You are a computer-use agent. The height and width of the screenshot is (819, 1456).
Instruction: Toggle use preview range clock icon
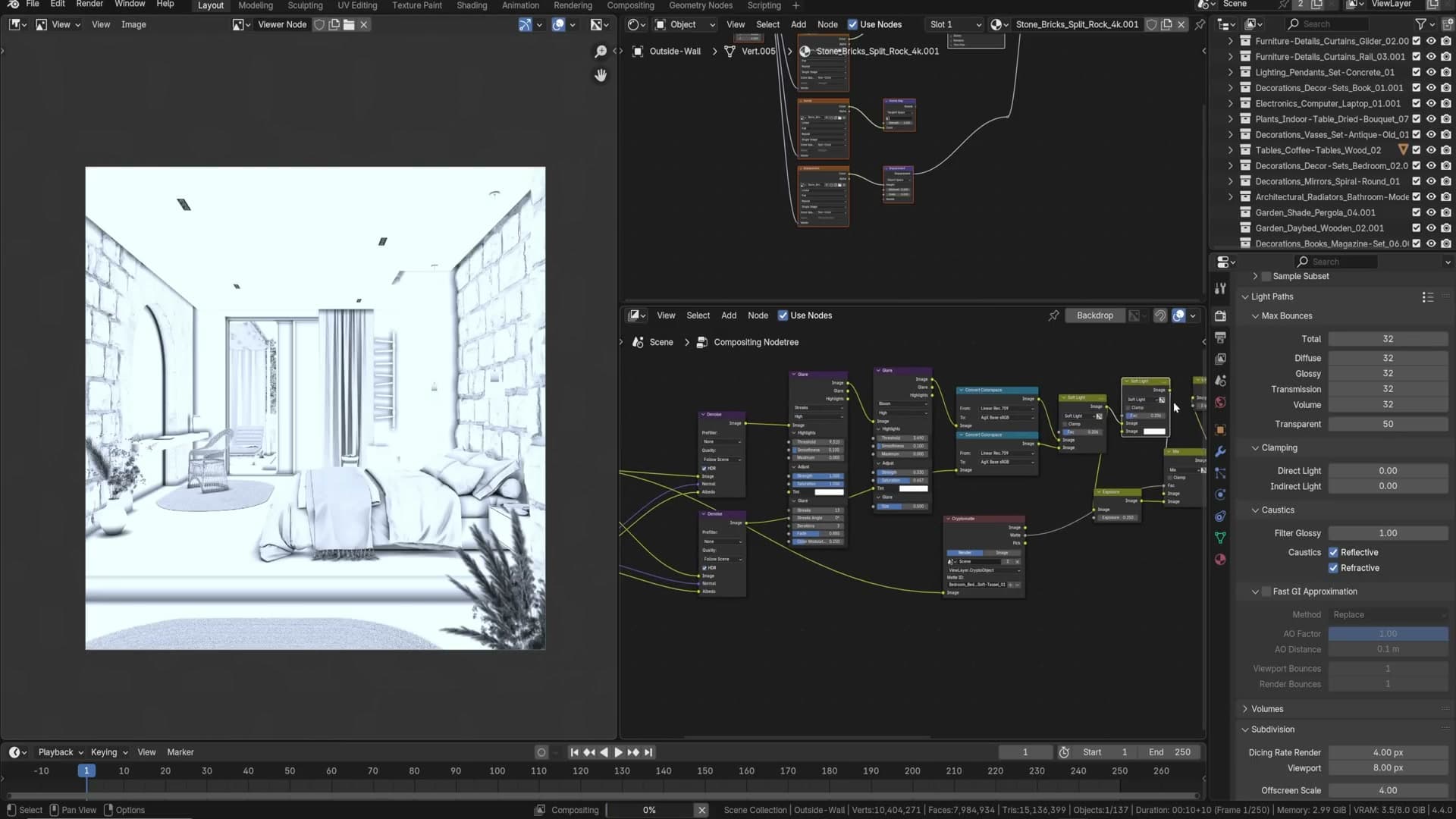[1065, 752]
